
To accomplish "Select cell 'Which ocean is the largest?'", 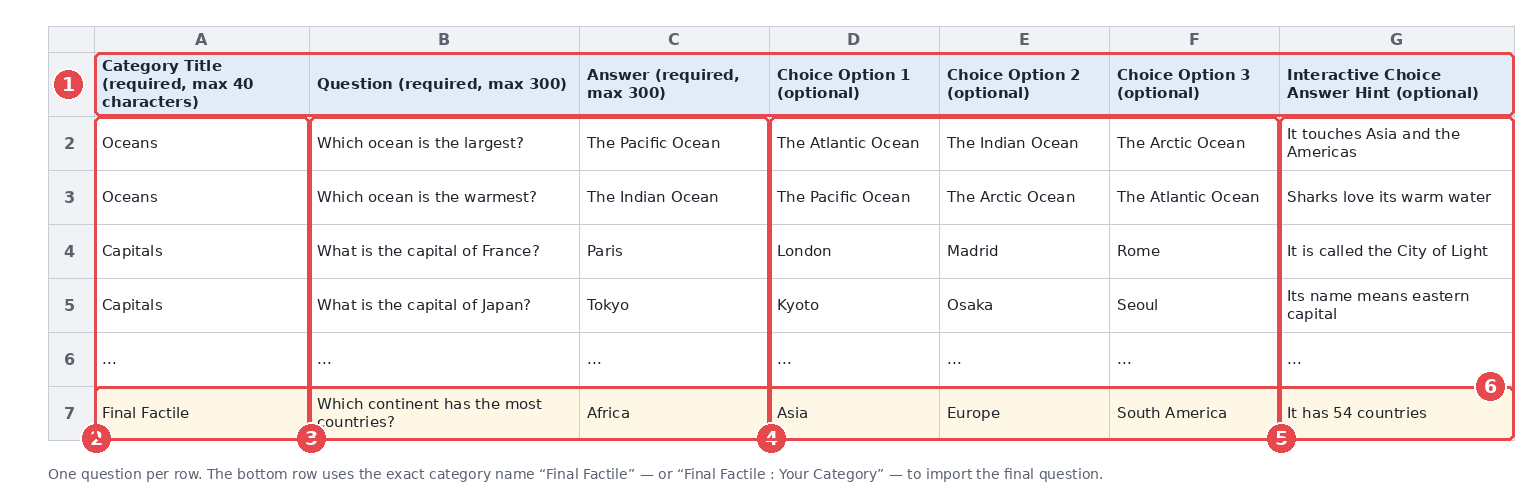I will [x=445, y=143].
